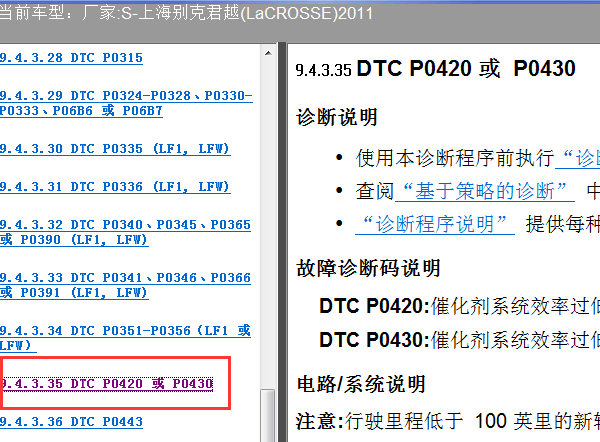The height and width of the screenshot is (442, 600).
Task: Open 9.4.3.32 DTC P0340、P0345、P0365 link
Action: [126, 232]
